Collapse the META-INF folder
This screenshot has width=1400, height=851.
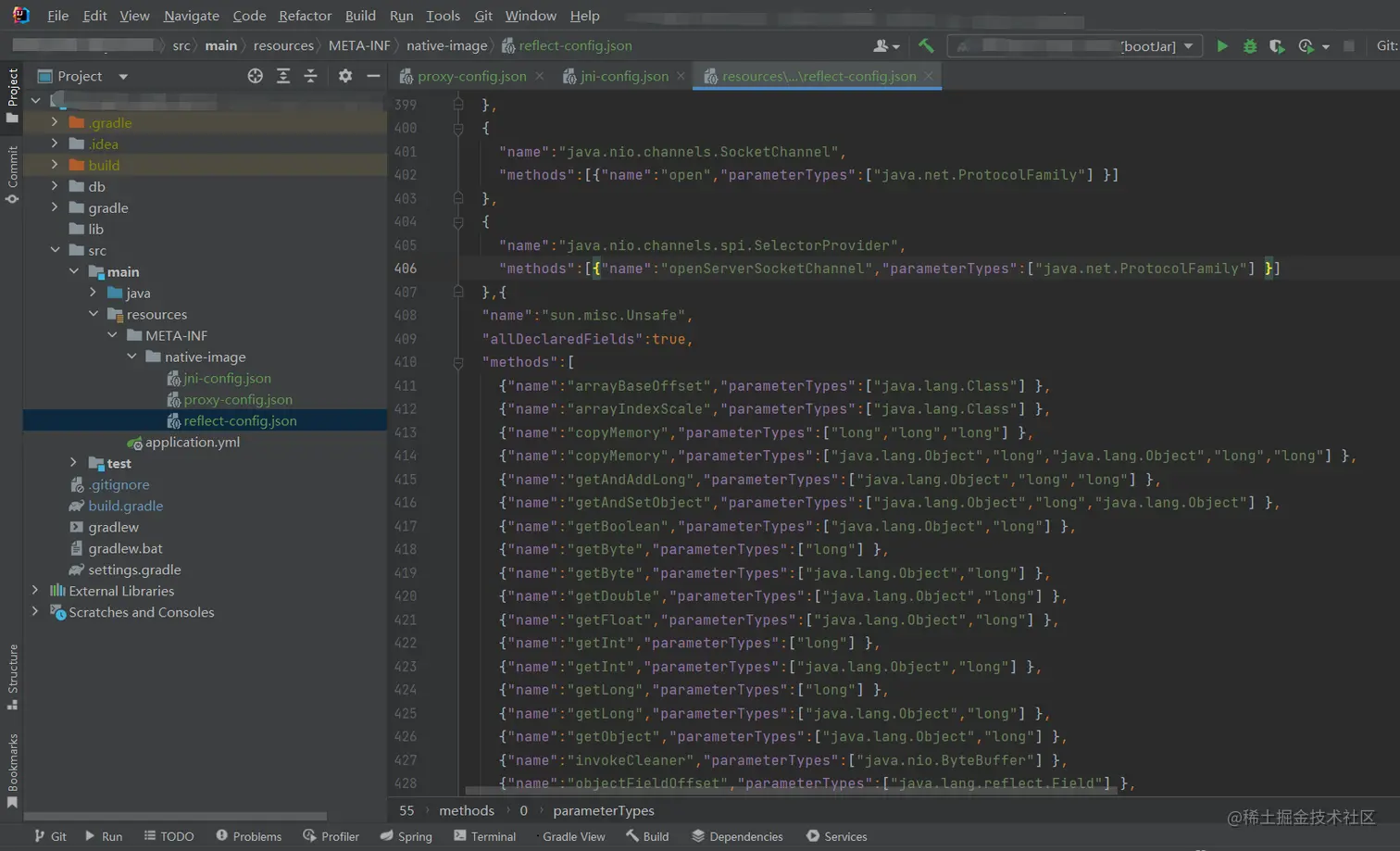click(112, 335)
